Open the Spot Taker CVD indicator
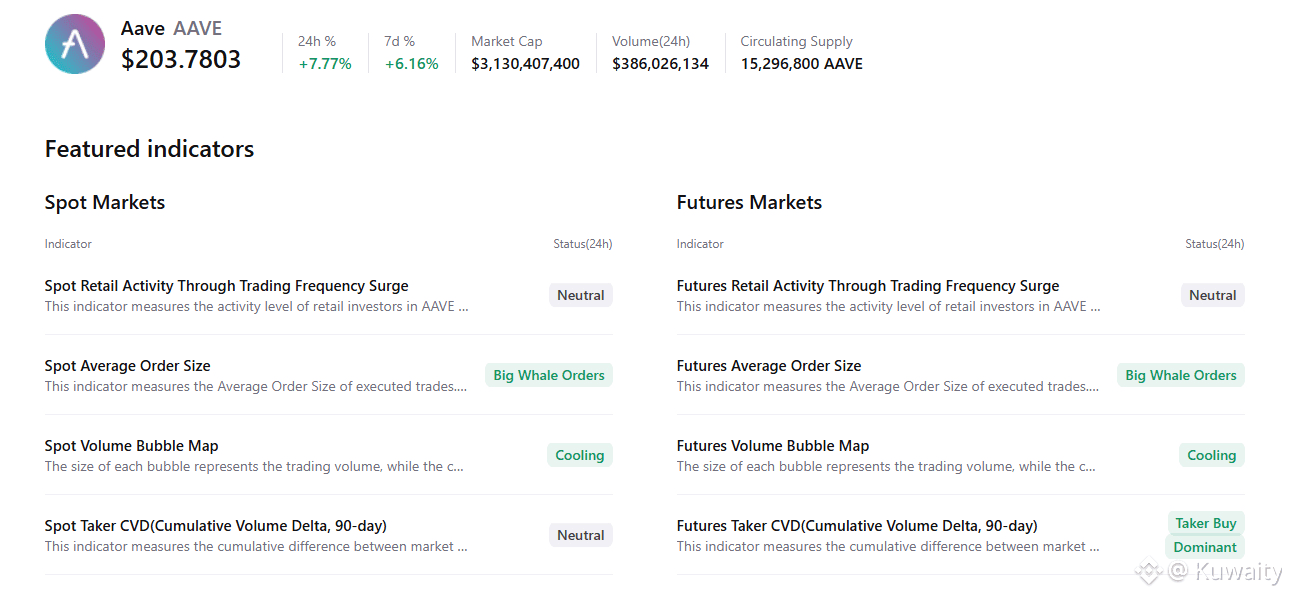Image resolution: width=1290 pixels, height=596 pixels. coord(215,526)
